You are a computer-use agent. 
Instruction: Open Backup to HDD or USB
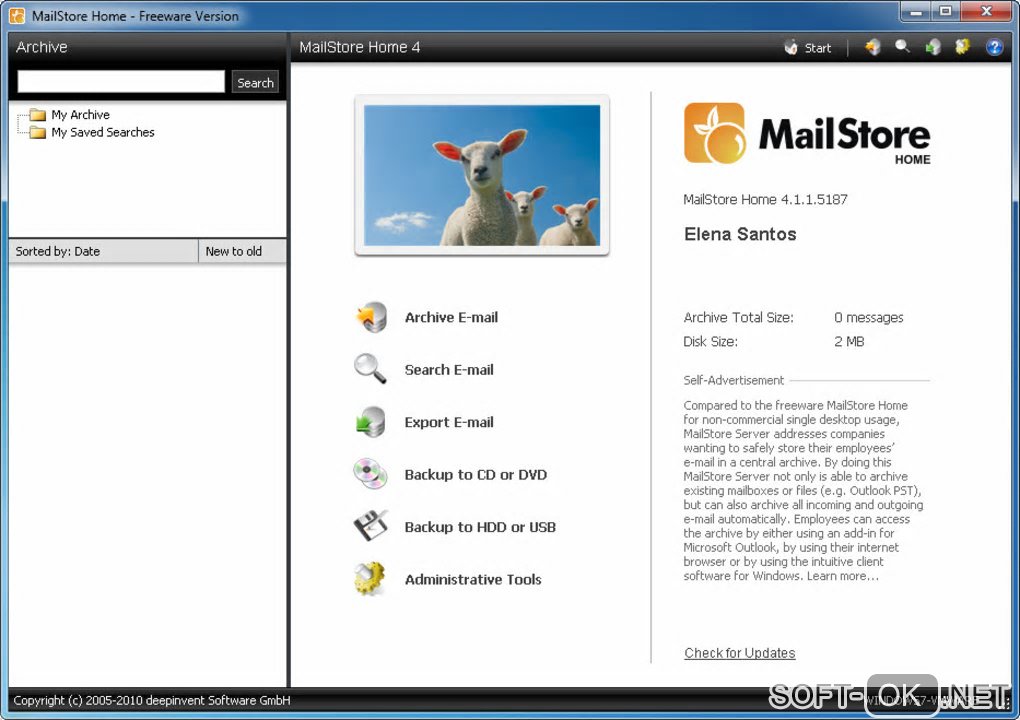[480, 527]
